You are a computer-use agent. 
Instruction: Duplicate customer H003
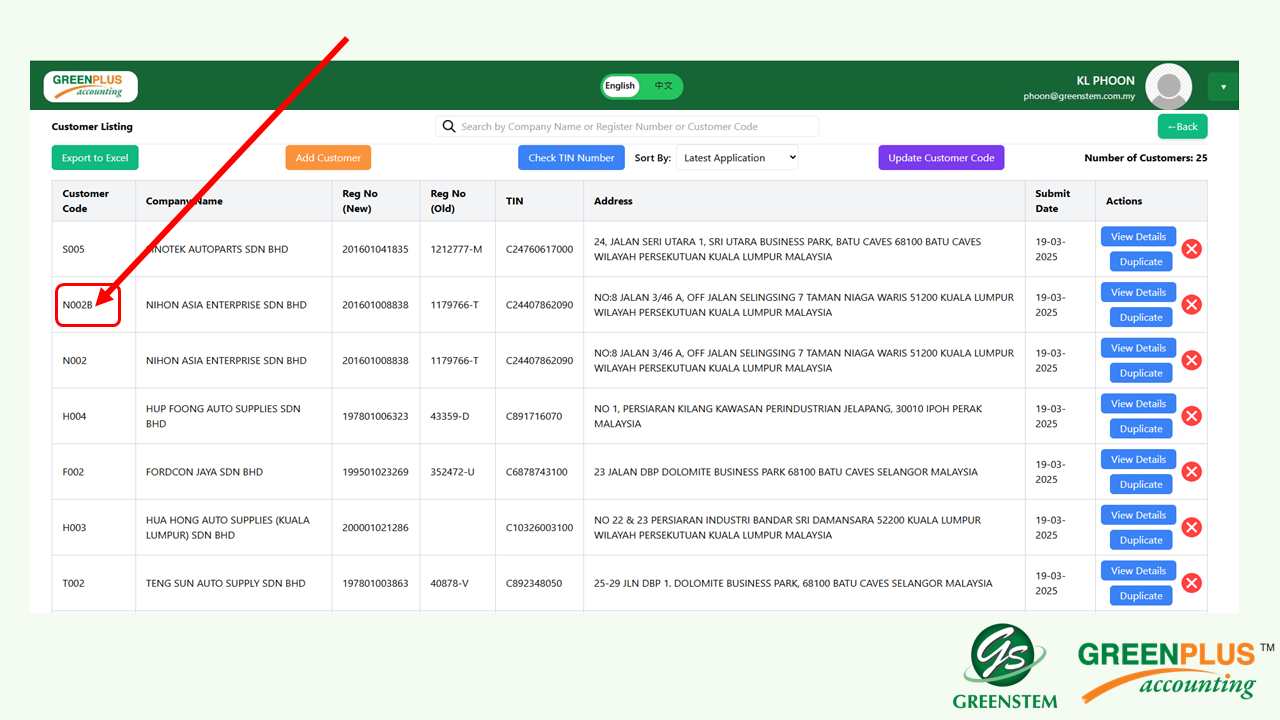pyautogui.click(x=1141, y=540)
